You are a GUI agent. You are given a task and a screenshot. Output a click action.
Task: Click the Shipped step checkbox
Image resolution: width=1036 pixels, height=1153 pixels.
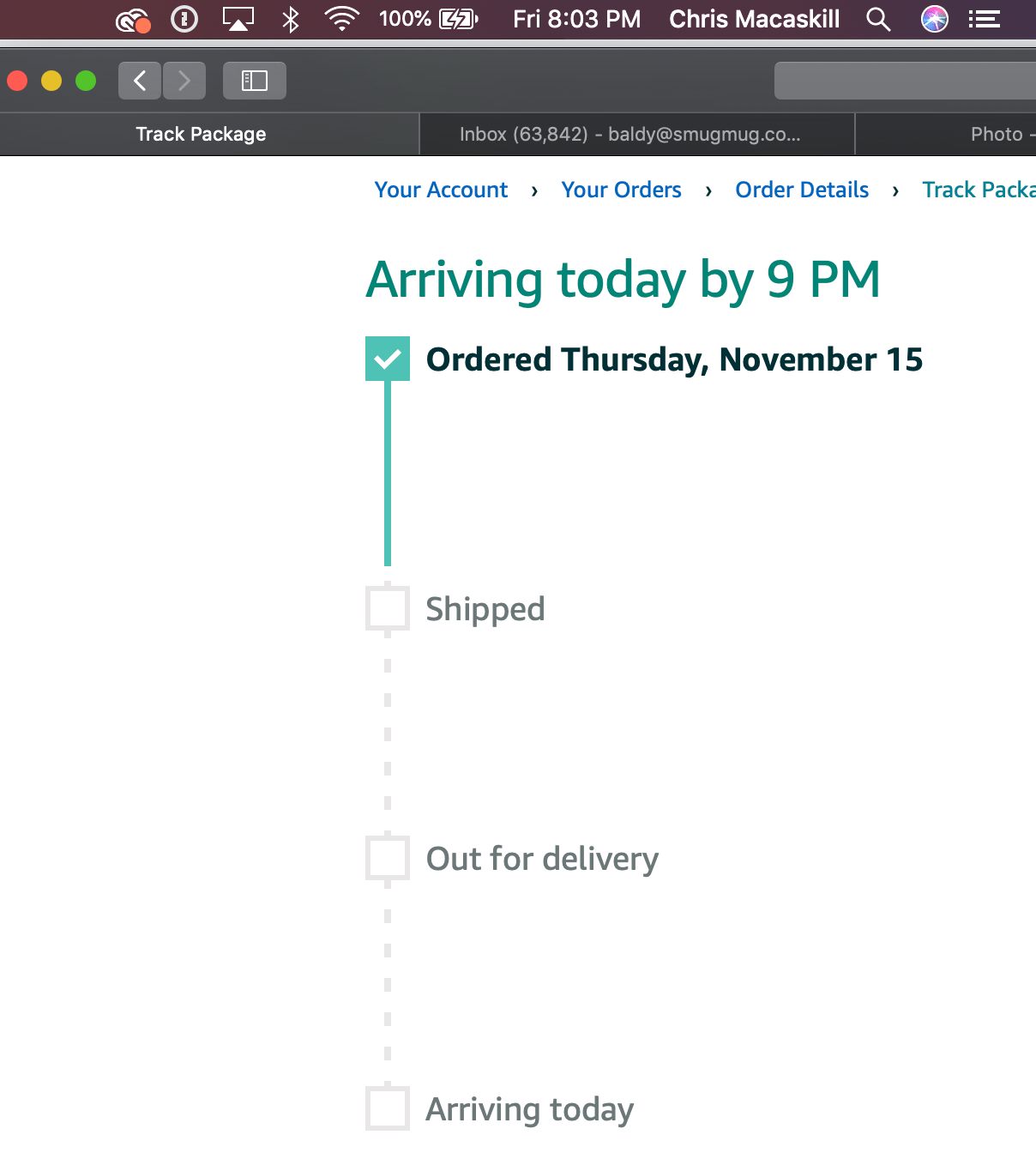click(388, 608)
